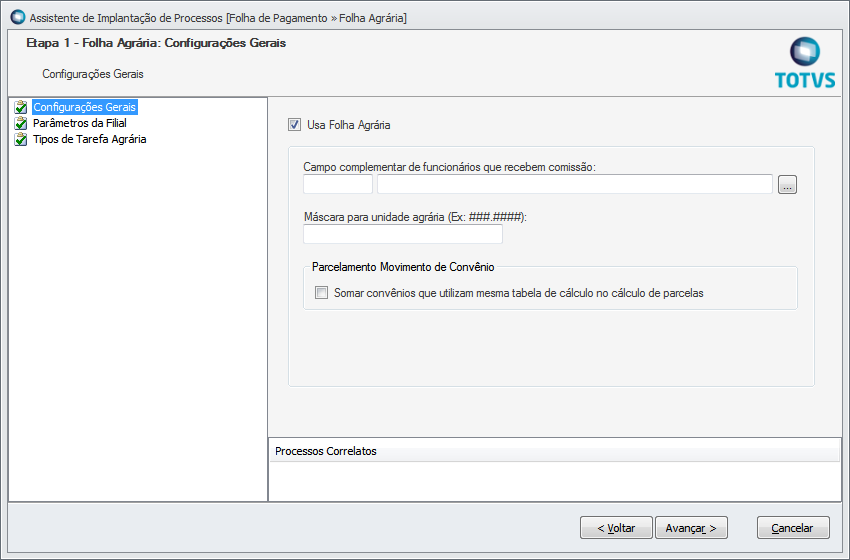Click the checklist icon beside Tipos de Tarefa Agrária
The image size is (850, 560).
(x=21, y=139)
